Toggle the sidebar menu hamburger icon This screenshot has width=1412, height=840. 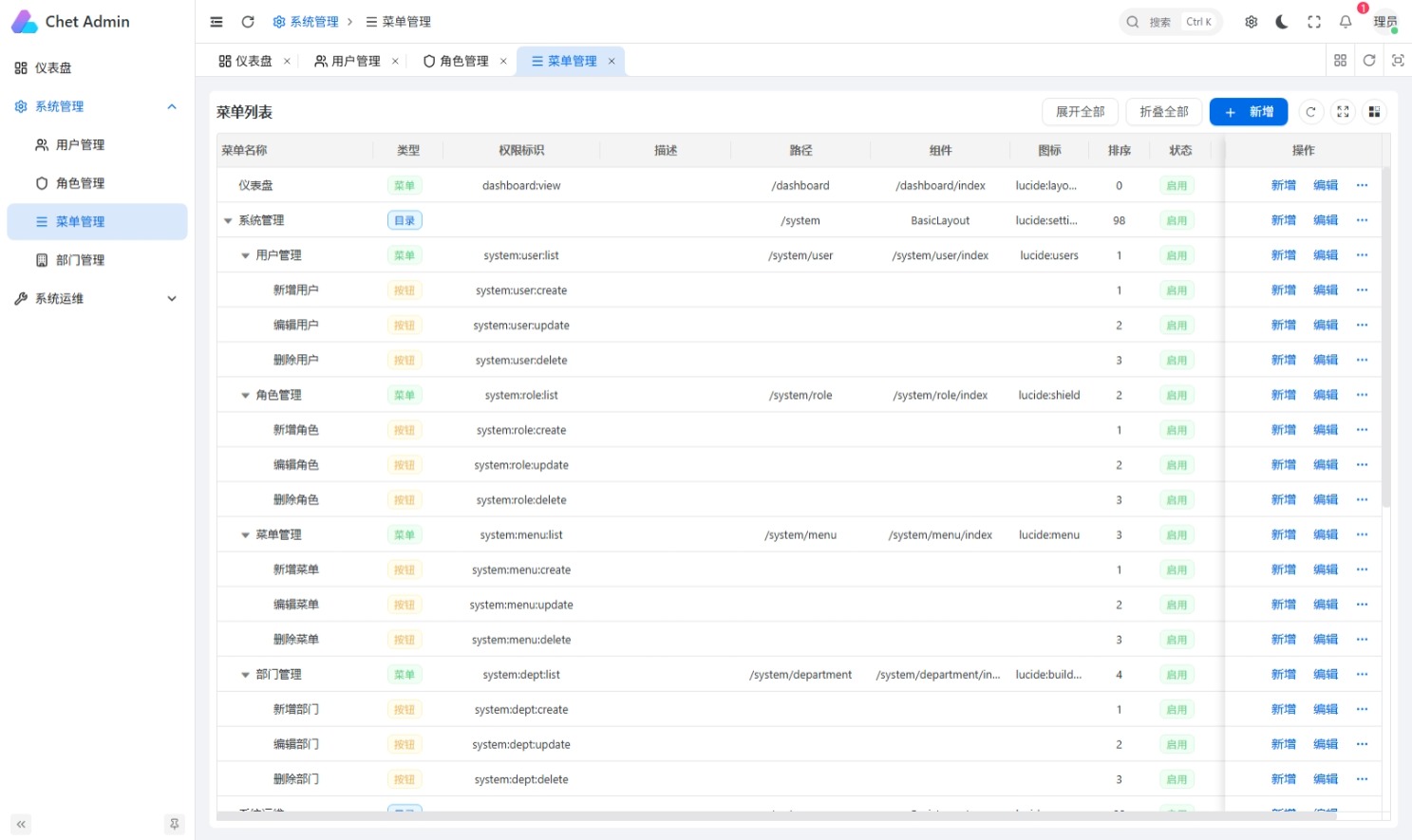(217, 22)
